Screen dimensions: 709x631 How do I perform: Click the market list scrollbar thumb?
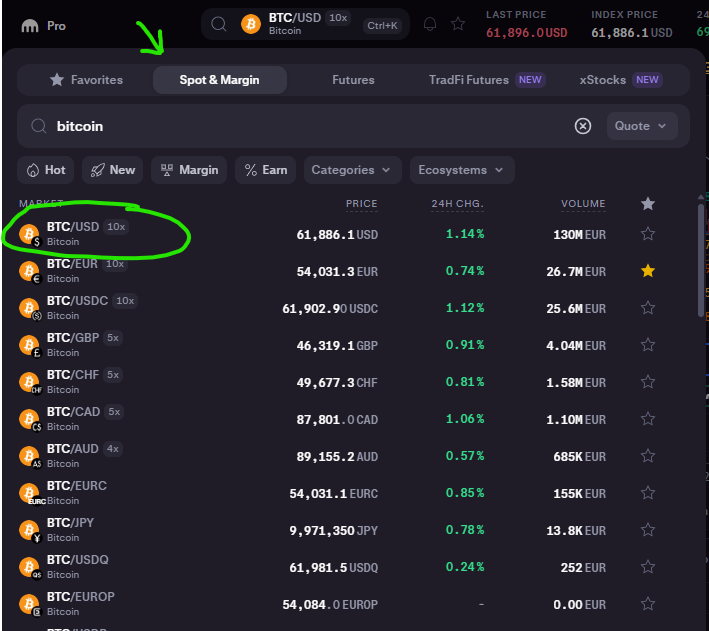(x=701, y=261)
